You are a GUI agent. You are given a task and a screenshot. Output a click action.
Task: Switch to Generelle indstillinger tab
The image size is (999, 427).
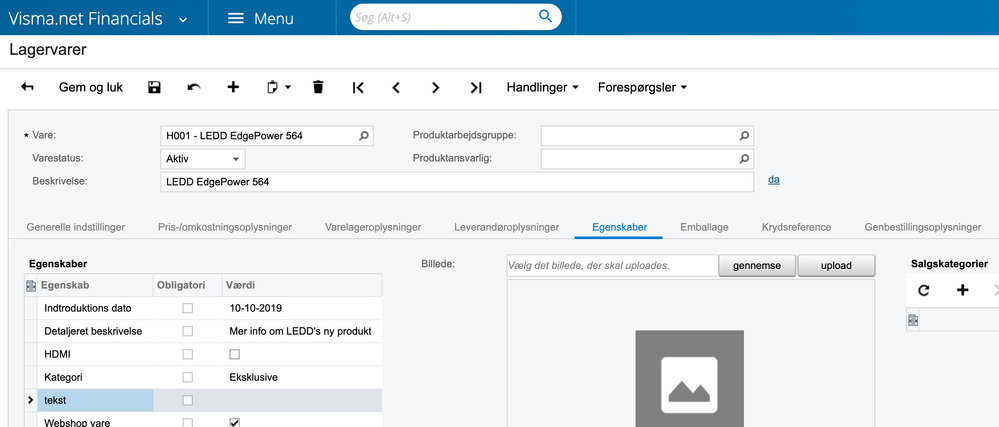click(76, 227)
